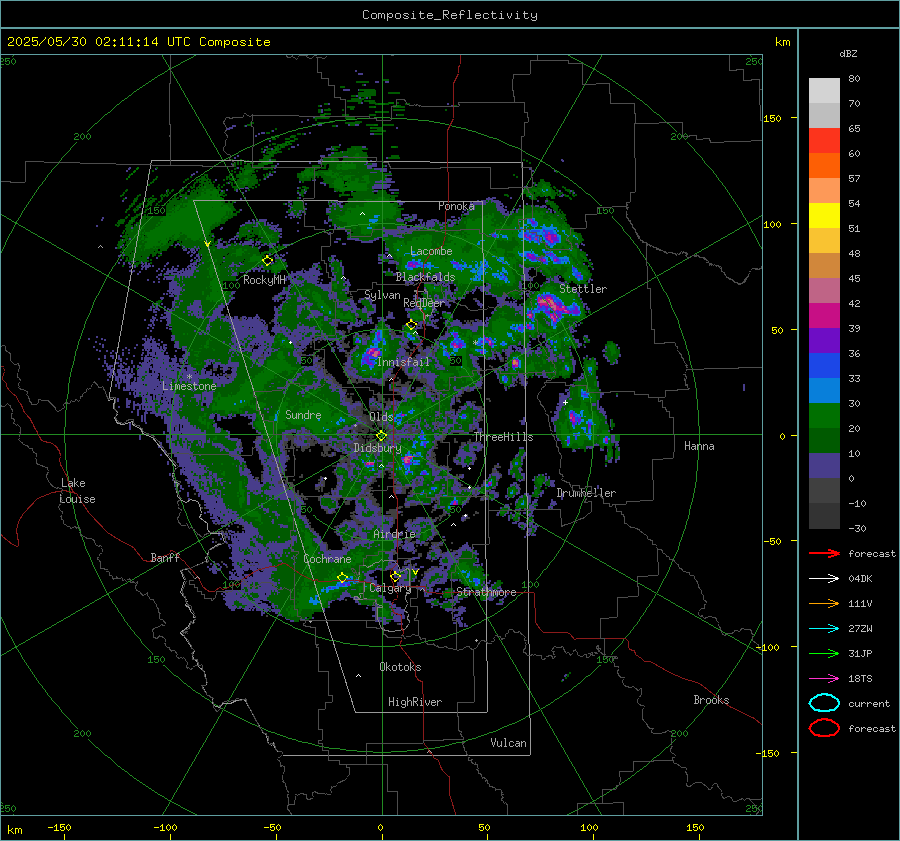Click the Okotoks label

[x=400, y=667]
